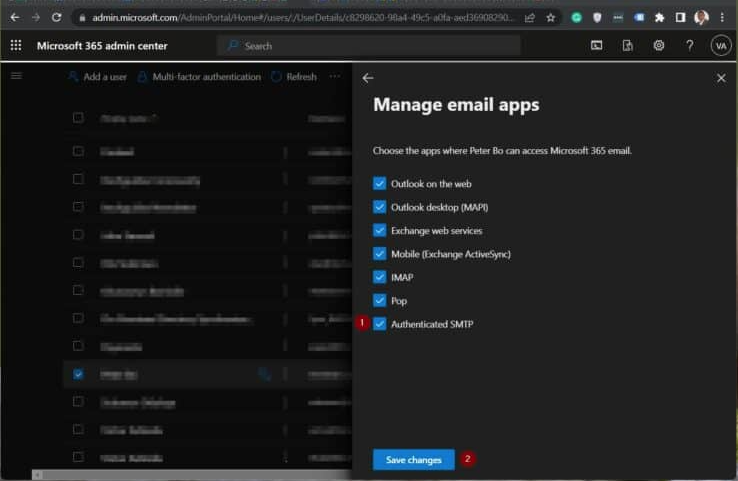The height and width of the screenshot is (481, 738).
Task: Open the shield extension icon in browser toolbar
Action: [597, 18]
